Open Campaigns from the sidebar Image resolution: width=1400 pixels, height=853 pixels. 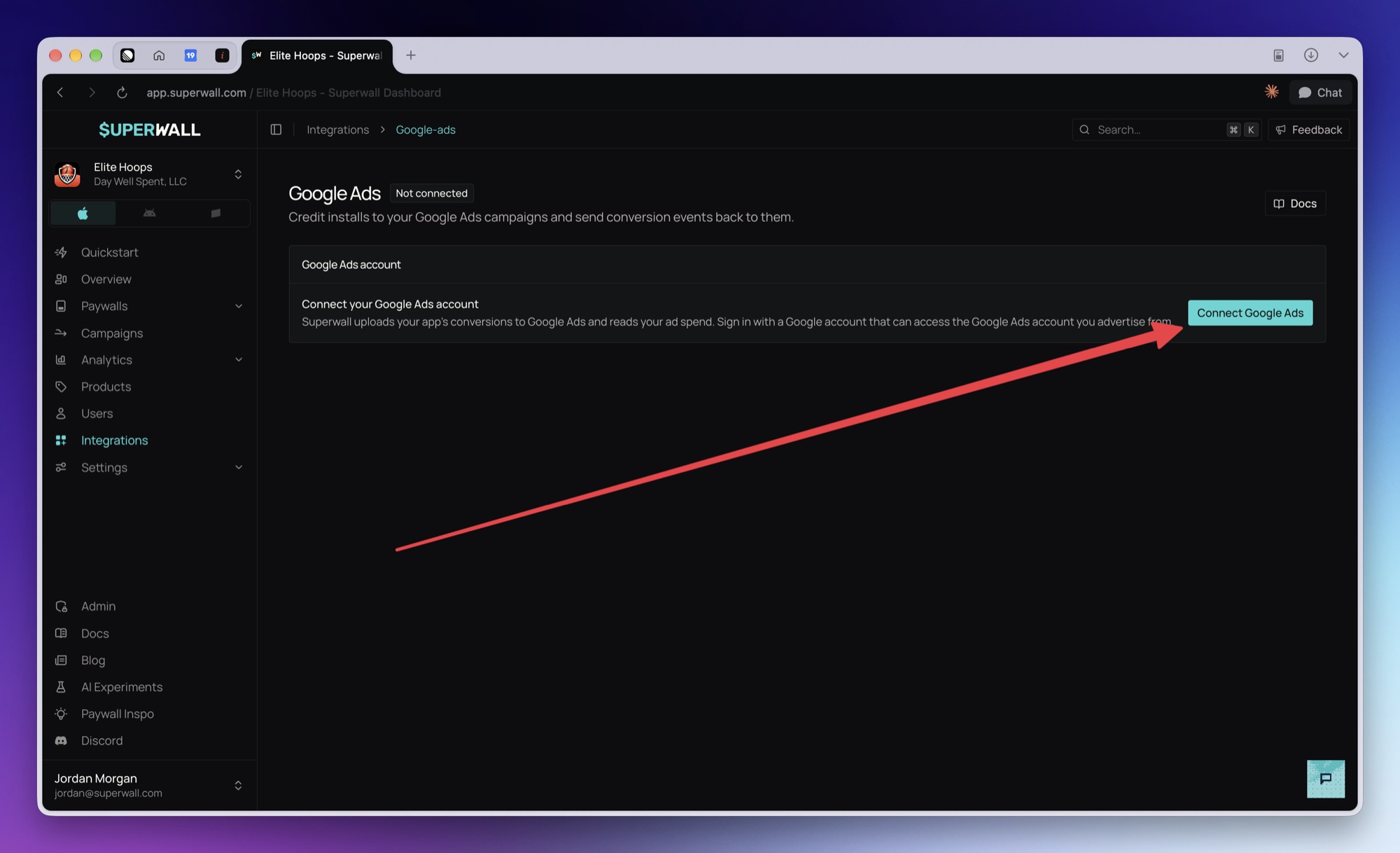(x=111, y=333)
